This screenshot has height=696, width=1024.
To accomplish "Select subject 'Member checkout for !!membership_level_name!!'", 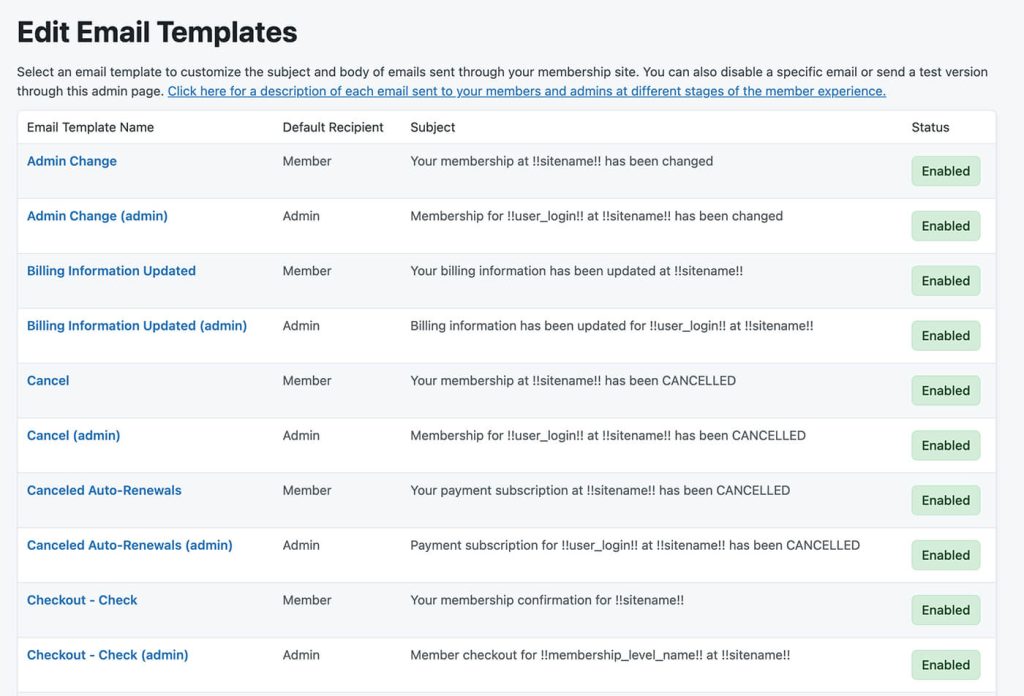I will [x=600, y=655].
